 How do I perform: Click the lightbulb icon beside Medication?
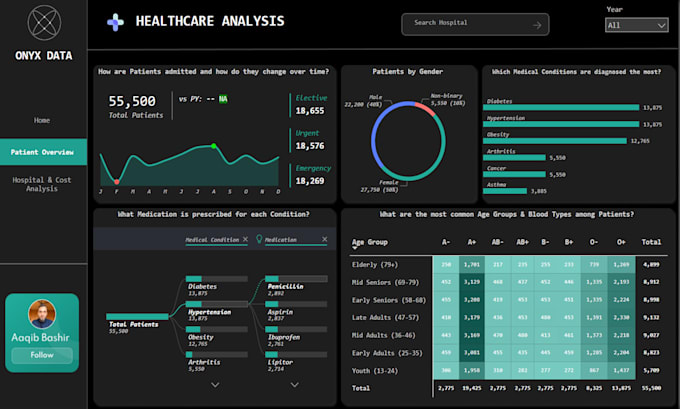(259, 239)
